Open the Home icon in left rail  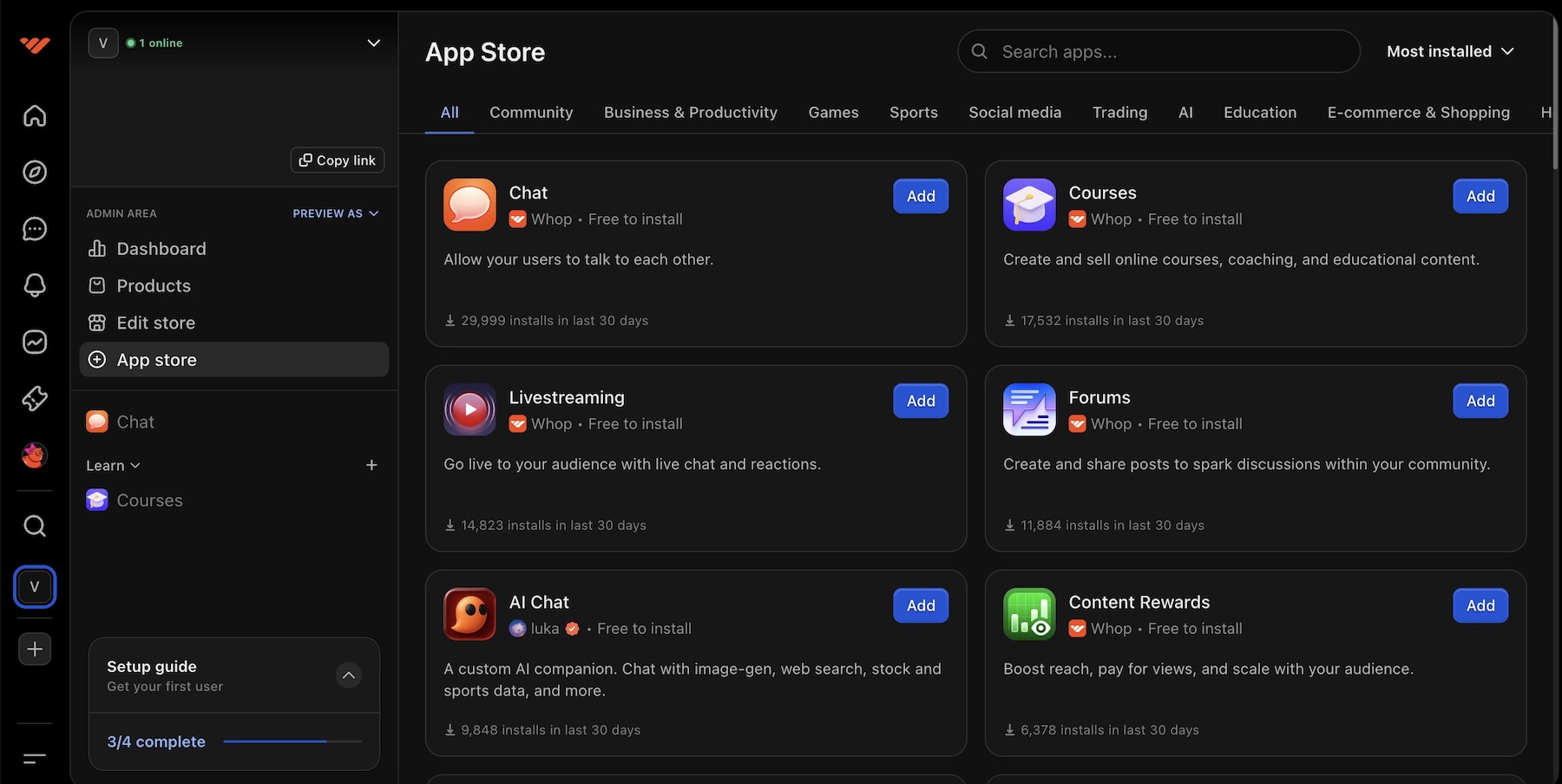35,115
